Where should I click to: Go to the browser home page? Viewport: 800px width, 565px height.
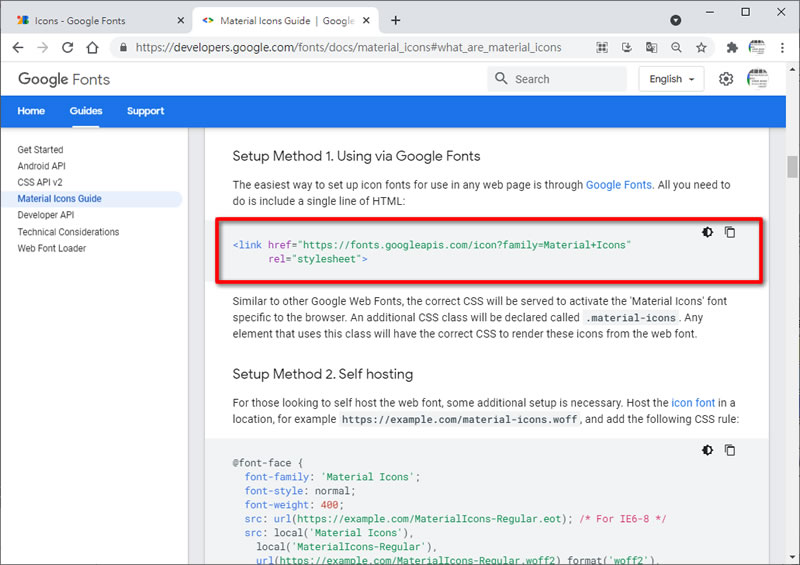pos(92,47)
